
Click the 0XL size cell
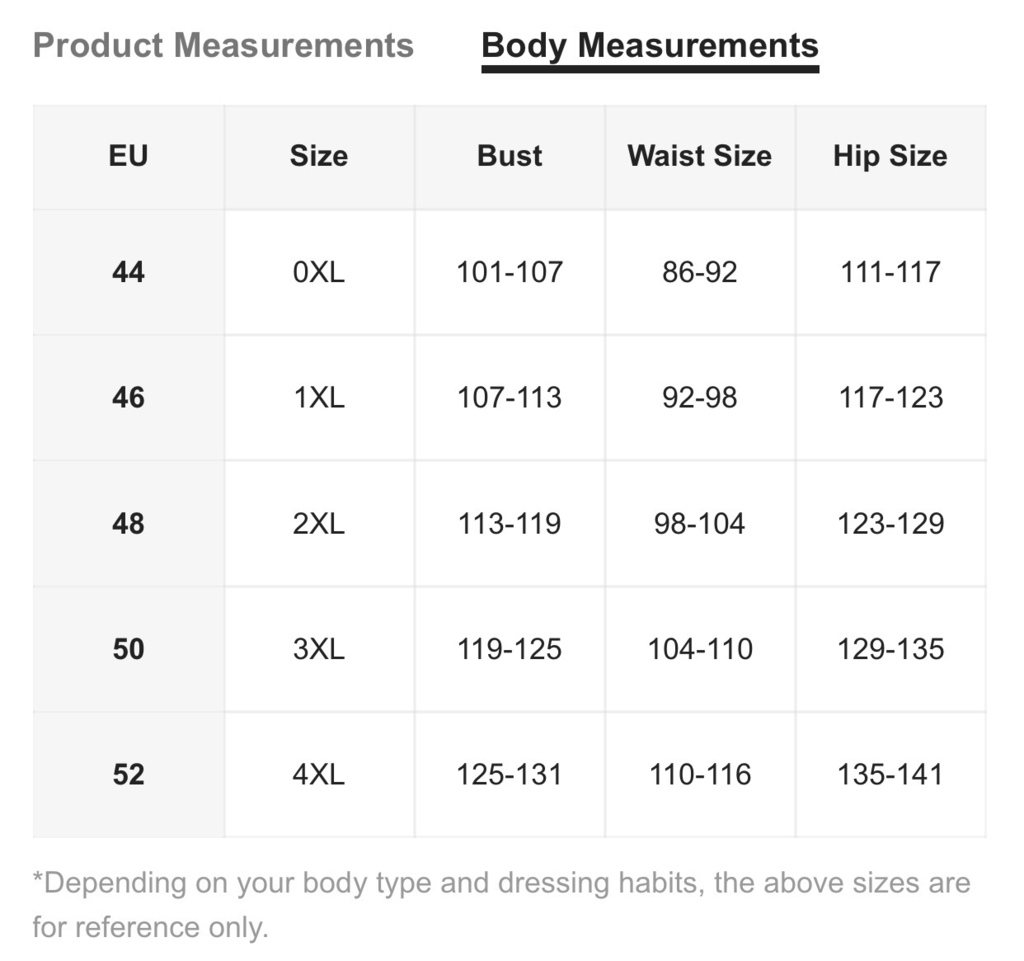pyautogui.click(x=319, y=272)
